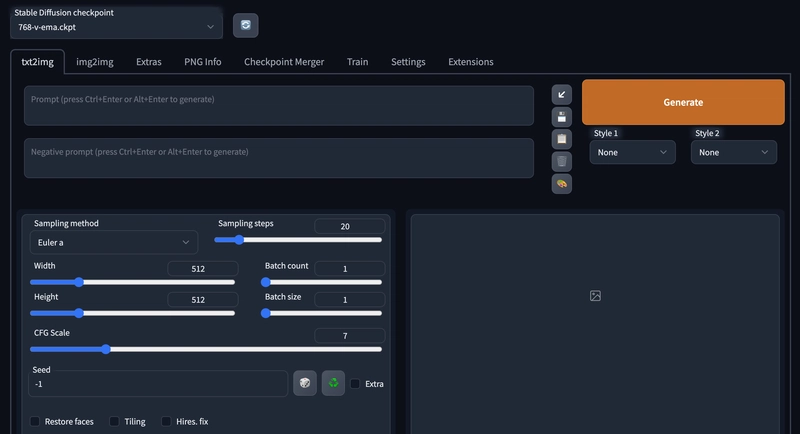The width and height of the screenshot is (800, 434).
Task: Reuse last seed with the green recycle icon
Action: (333, 383)
